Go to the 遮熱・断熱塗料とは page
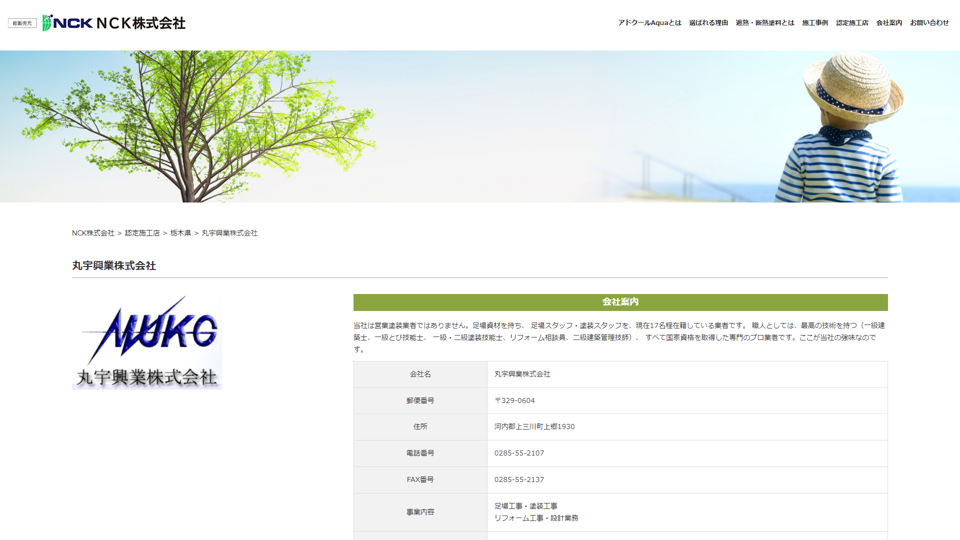This screenshot has width=960, height=540. pyautogui.click(x=765, y=23)
